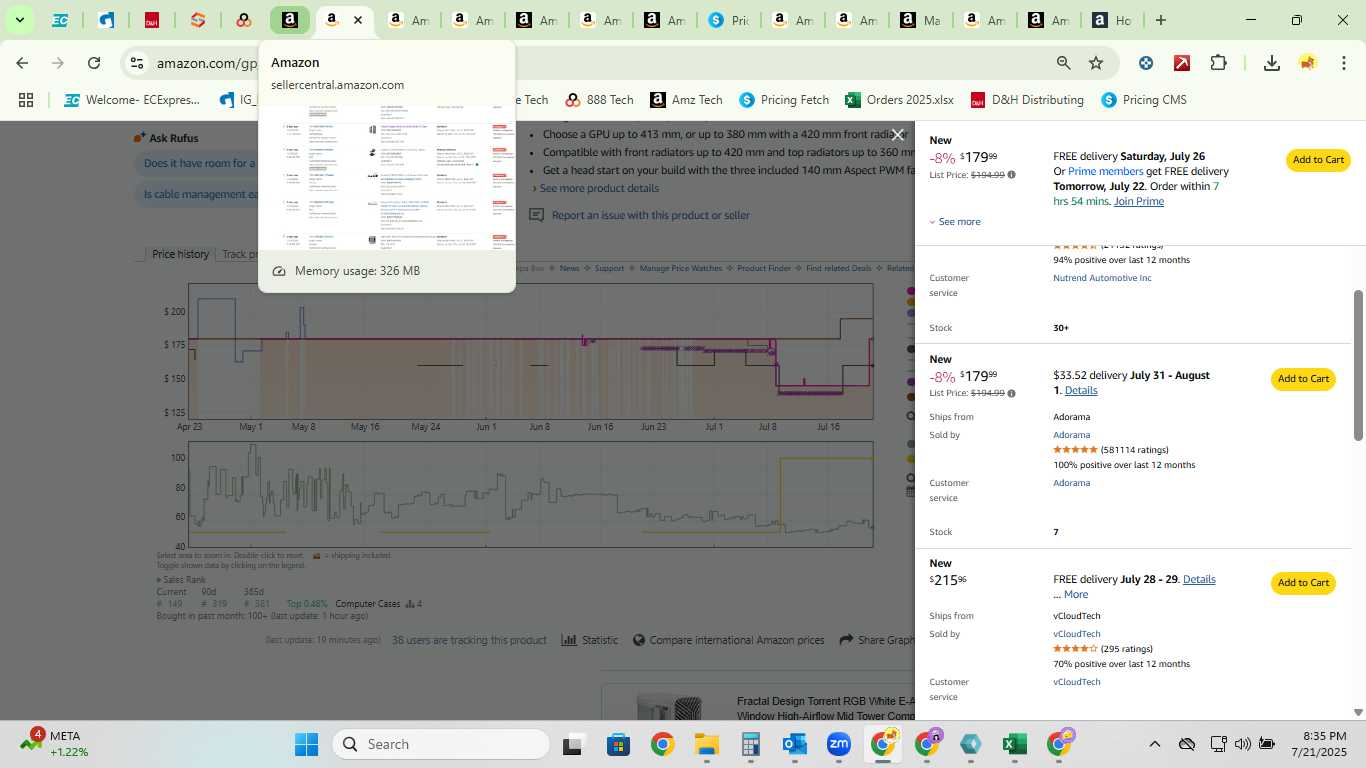This screenshot has width=1366, height=768.
Task: Open the Amz Tech bookmark
Action: point(686,100)
